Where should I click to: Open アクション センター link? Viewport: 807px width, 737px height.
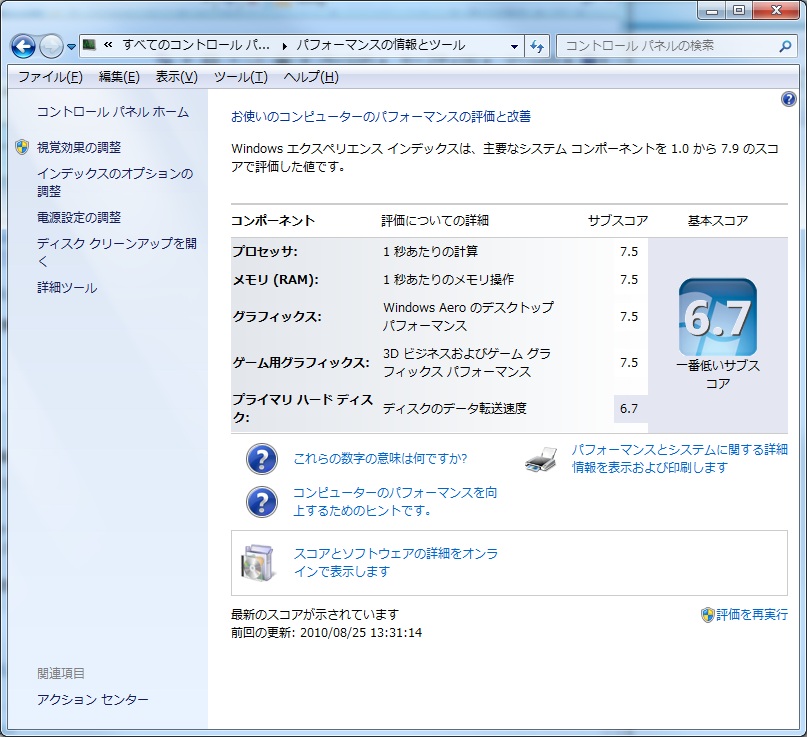93,699
